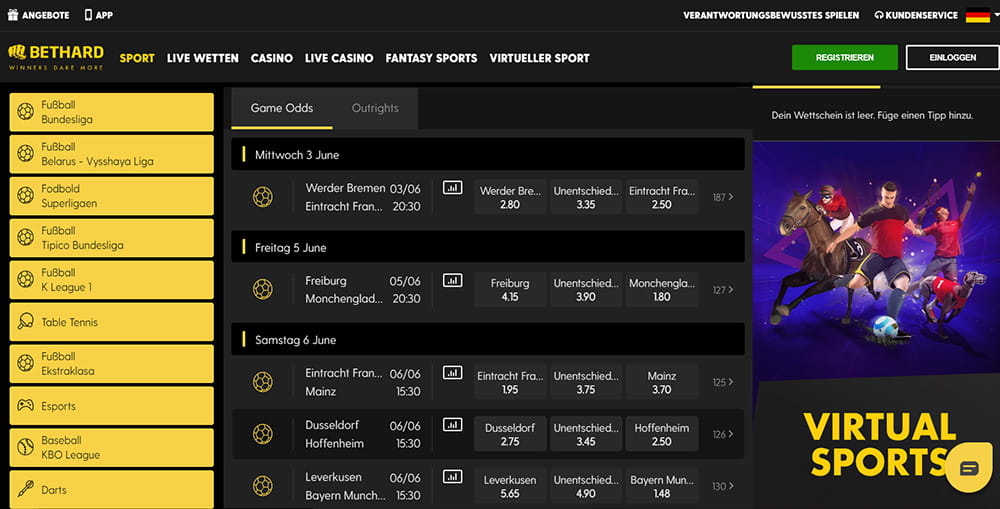This screenshot has width=1000, height=509.
Task: Bet on Bayern Munich at 1.48
Action: click(661, 485)
